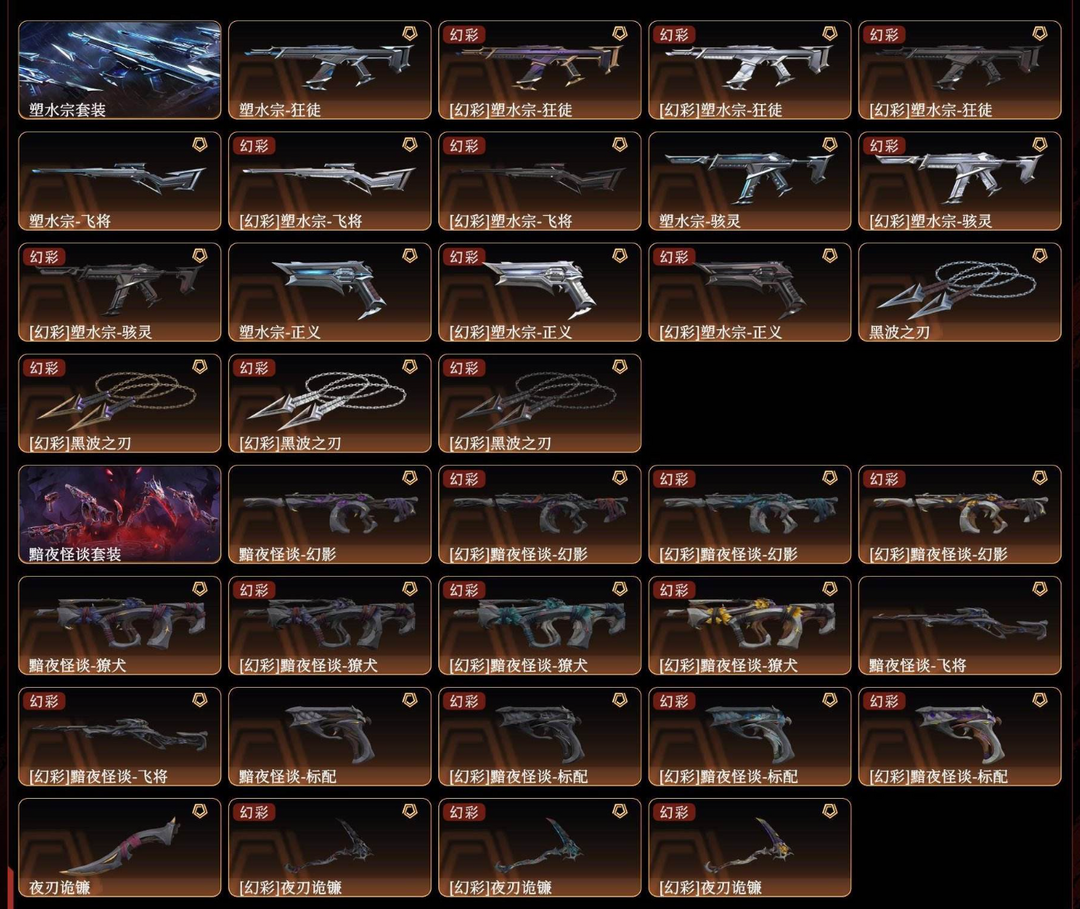This screenshot has height=909, width=1080.
Task: Click currency icon on 黑波之刃 card
Action: [1040, 256]
